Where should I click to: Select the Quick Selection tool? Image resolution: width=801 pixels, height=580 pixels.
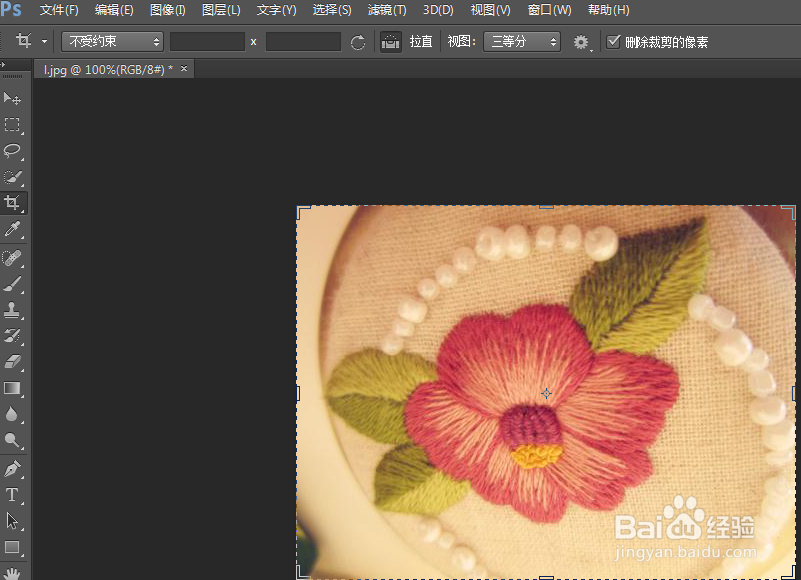pyautogui.click(x=12, y=177)
